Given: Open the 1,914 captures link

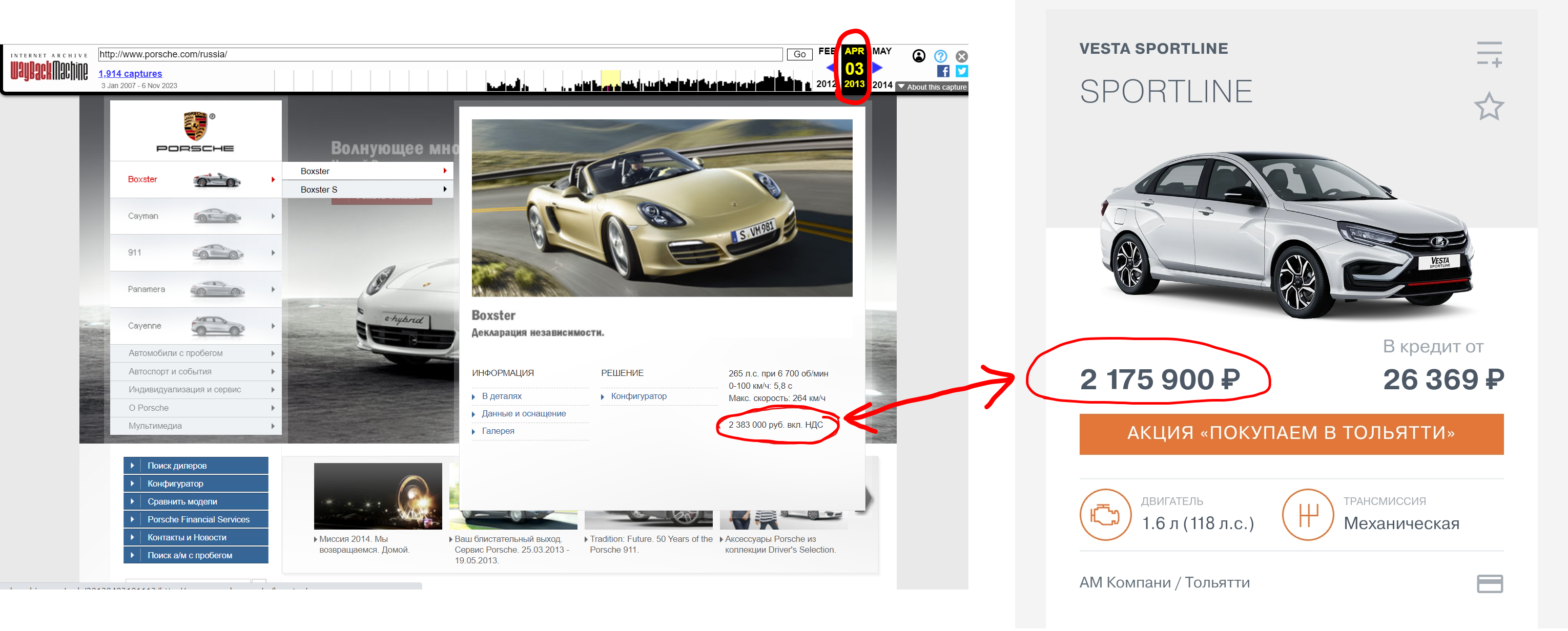Looking at the screenshot, I should (x=130, y=74).
